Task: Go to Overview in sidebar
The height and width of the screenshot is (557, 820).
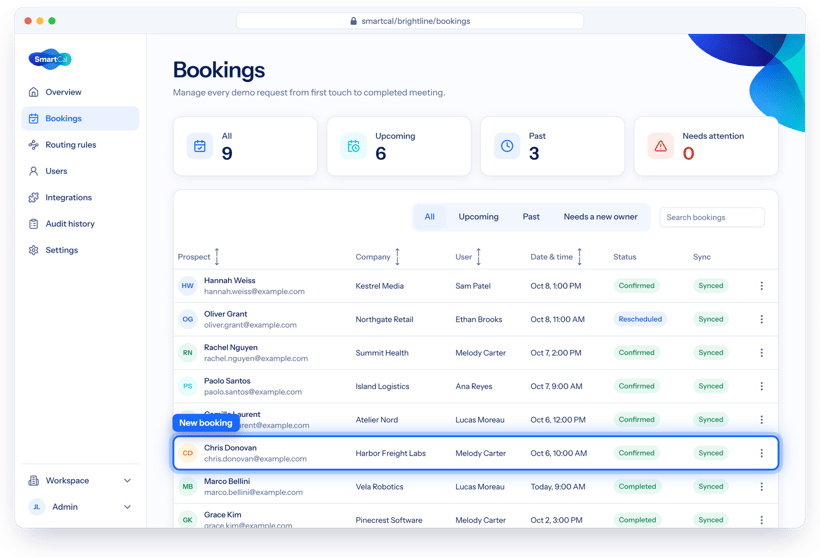Action: (81, 92)
